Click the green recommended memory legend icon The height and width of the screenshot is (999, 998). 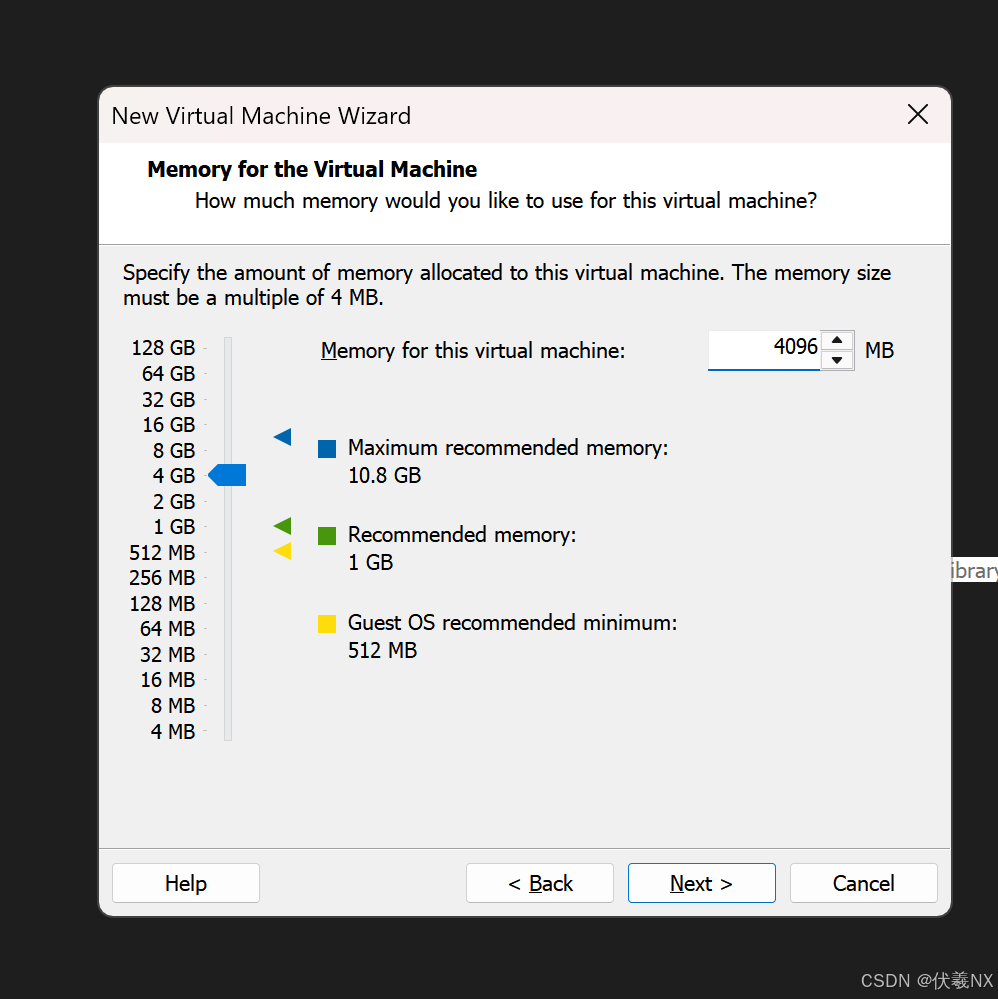pyautogui.click(x=326, y=536)
